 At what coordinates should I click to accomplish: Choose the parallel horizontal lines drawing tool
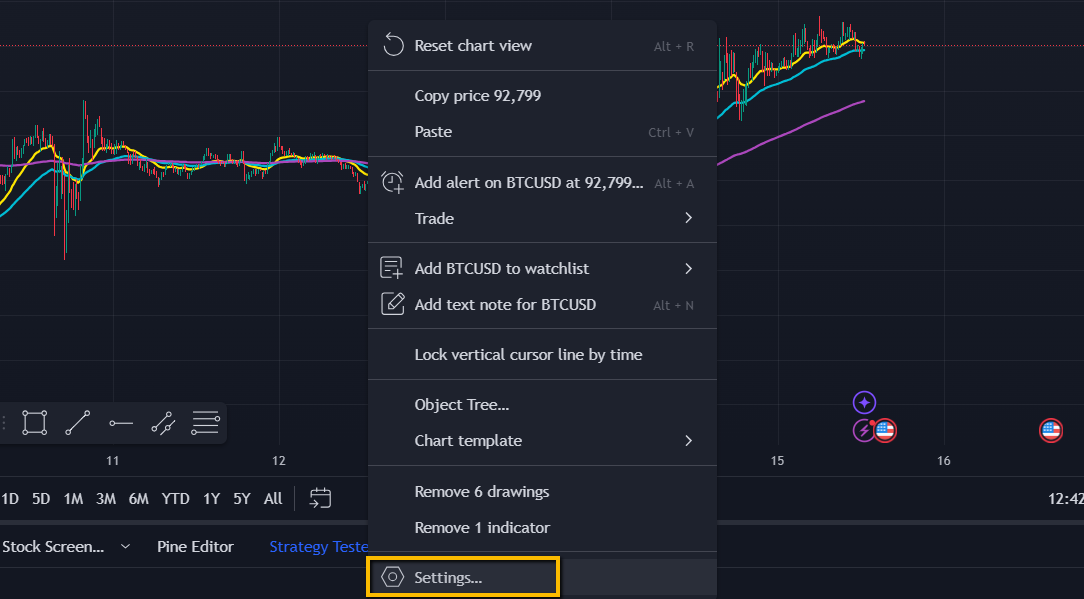(205, 422)
